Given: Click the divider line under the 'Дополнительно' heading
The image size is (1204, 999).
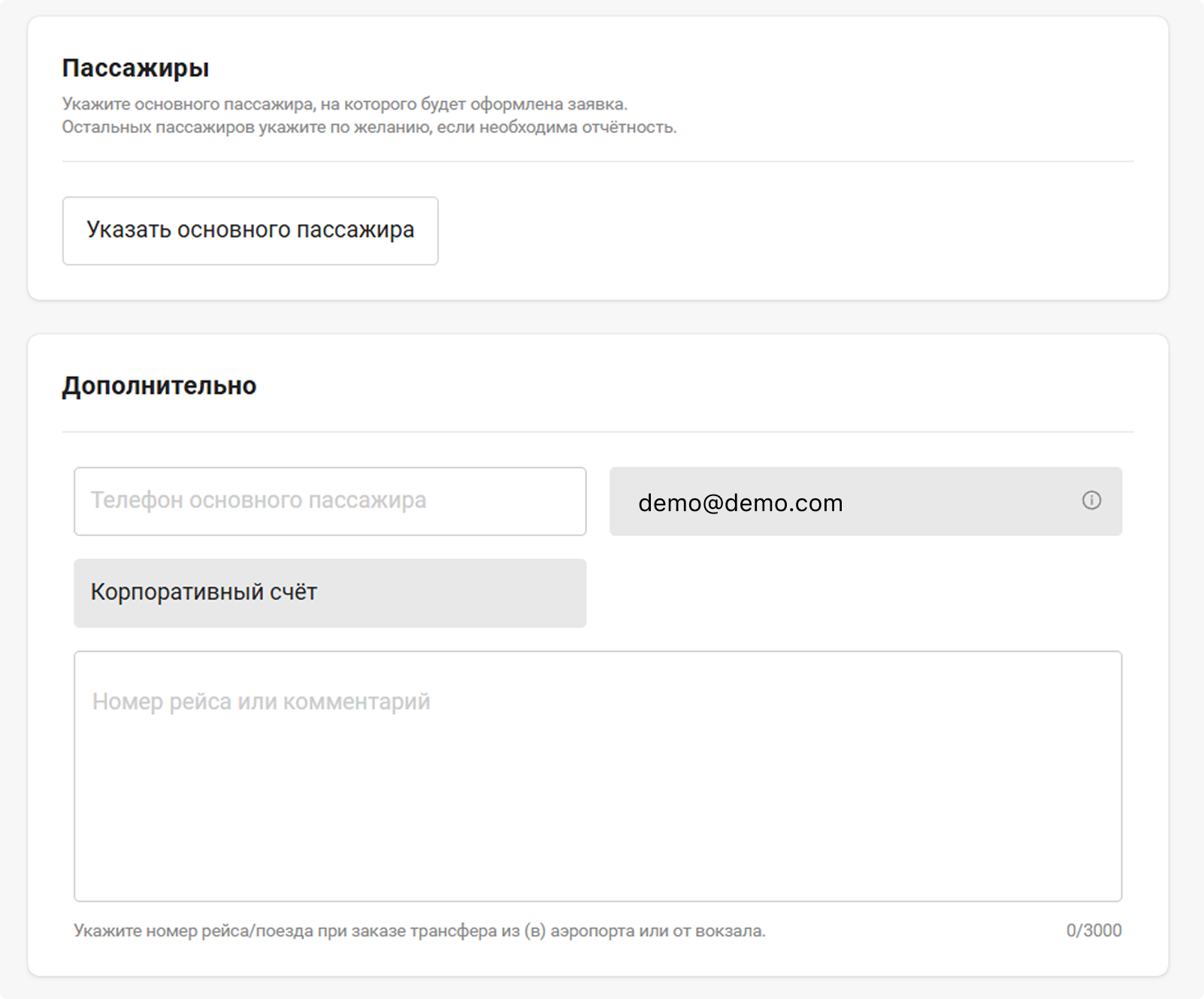Looking at the screenshot, I should point(597,432).
